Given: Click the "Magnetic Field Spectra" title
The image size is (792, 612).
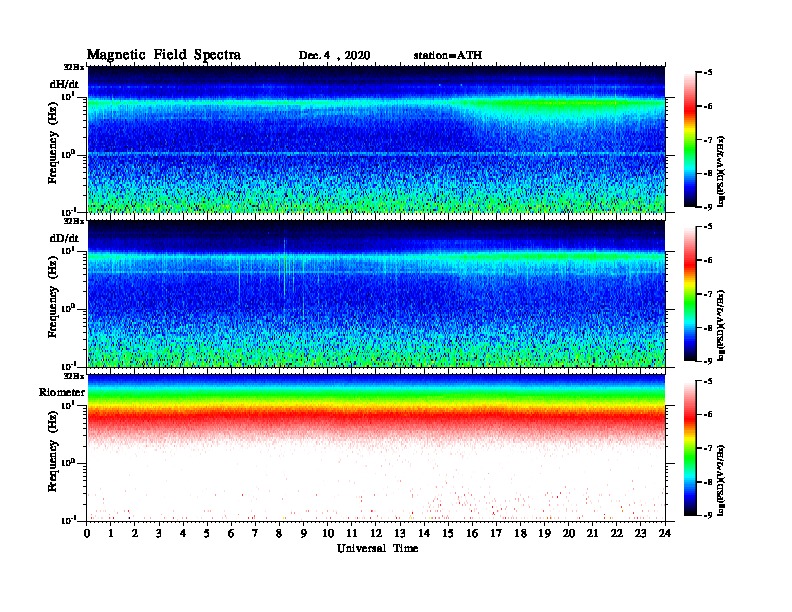Looking at the screenshot, I should (x=164, y=55).
